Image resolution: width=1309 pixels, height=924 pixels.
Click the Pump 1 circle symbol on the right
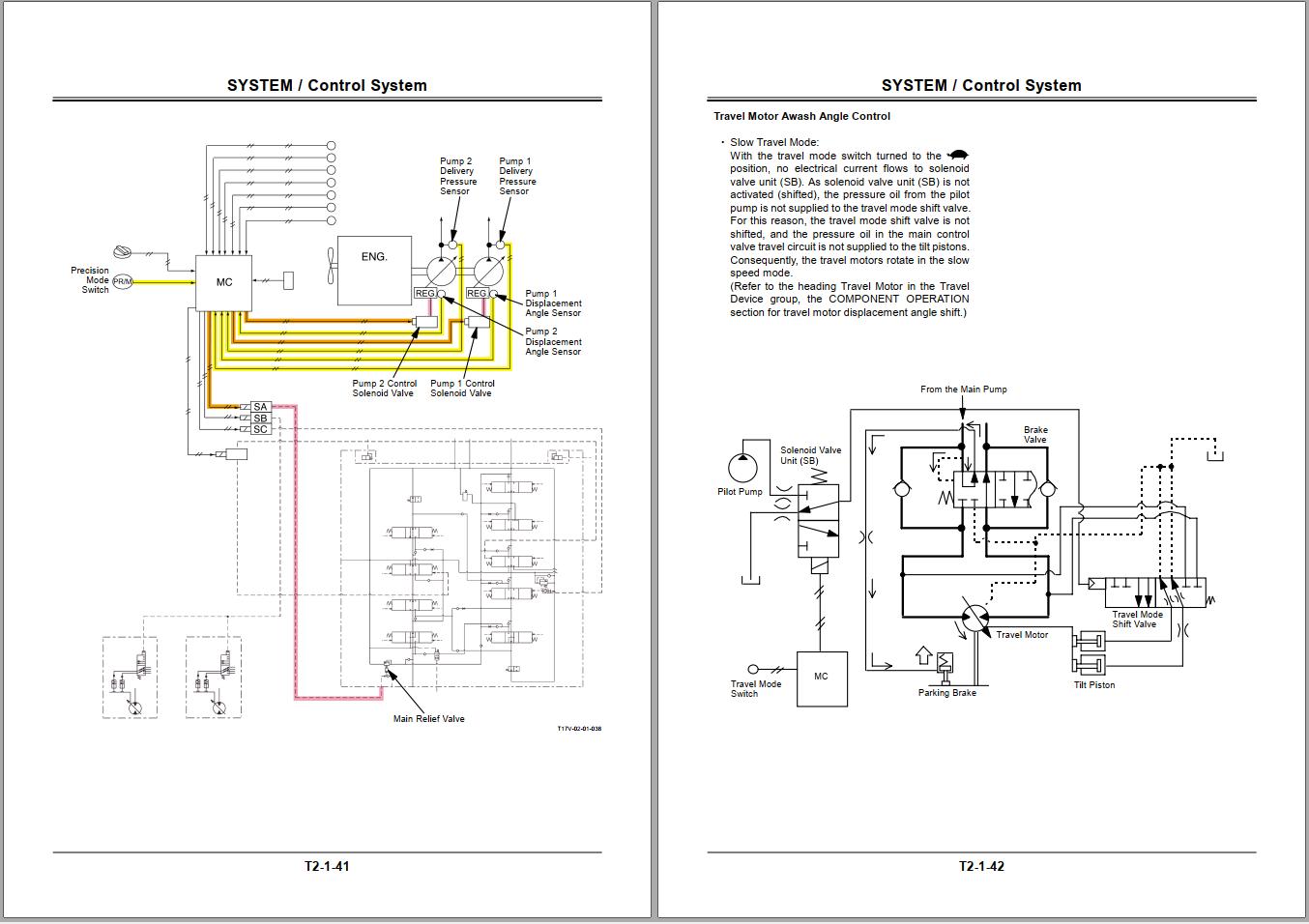(489, 272)
